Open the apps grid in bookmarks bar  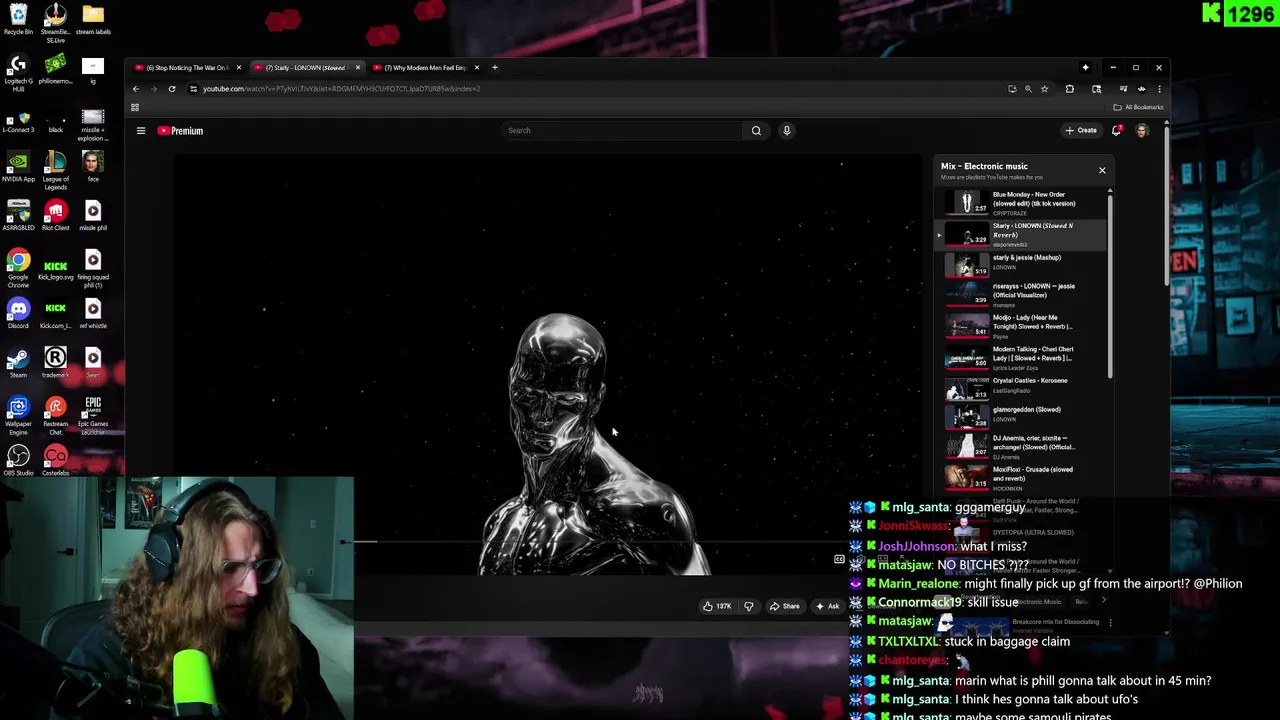click(135, 107)
